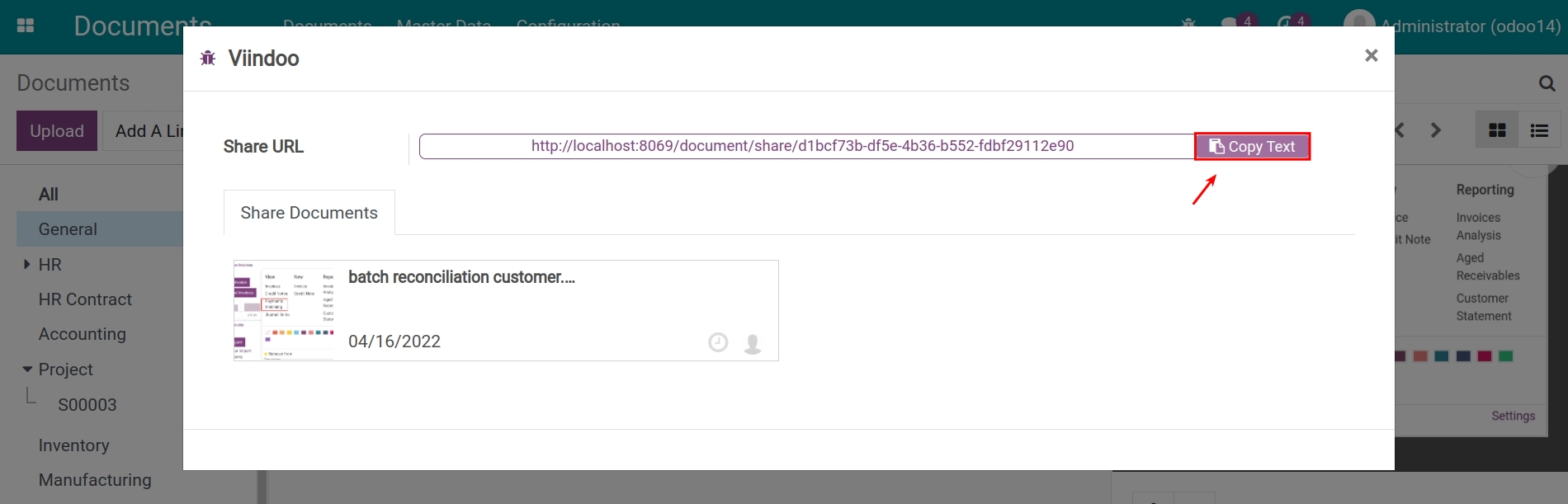
Task: Switch to list view
Action: pos(1539,130)
